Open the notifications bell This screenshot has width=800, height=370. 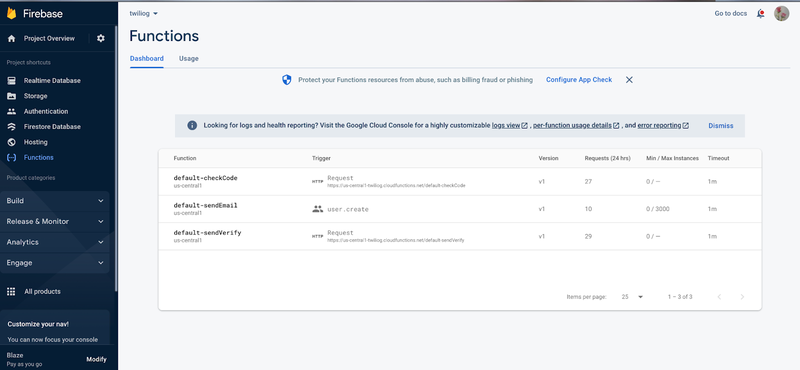tap(760, 14)
